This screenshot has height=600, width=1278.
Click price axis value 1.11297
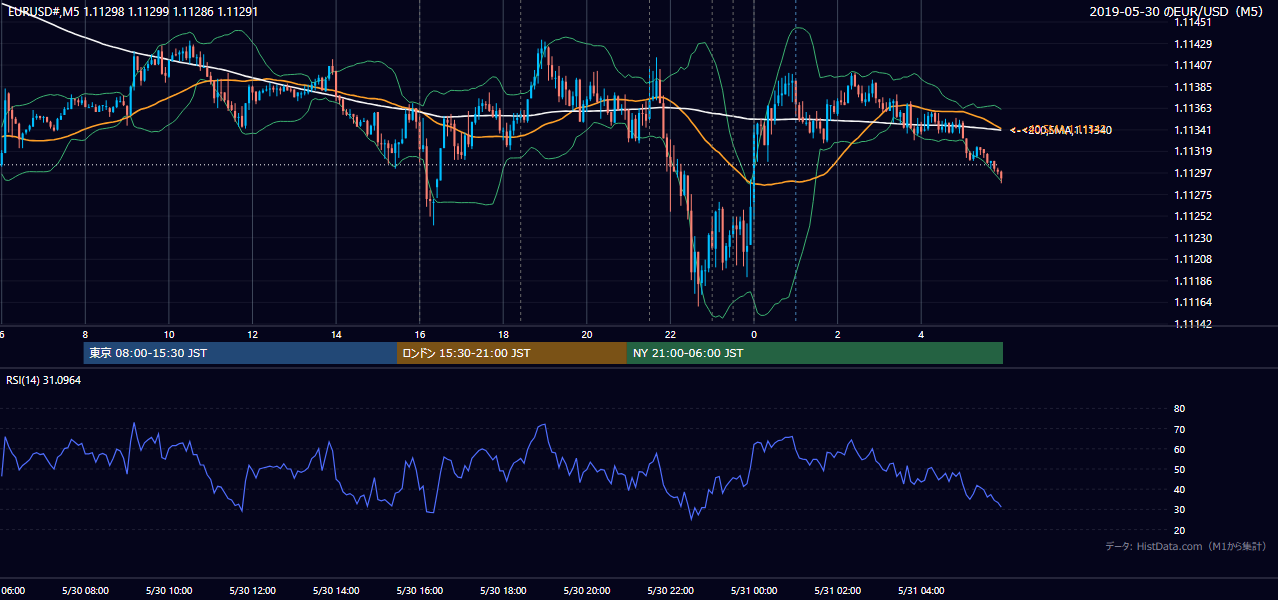coord(1193,173)
